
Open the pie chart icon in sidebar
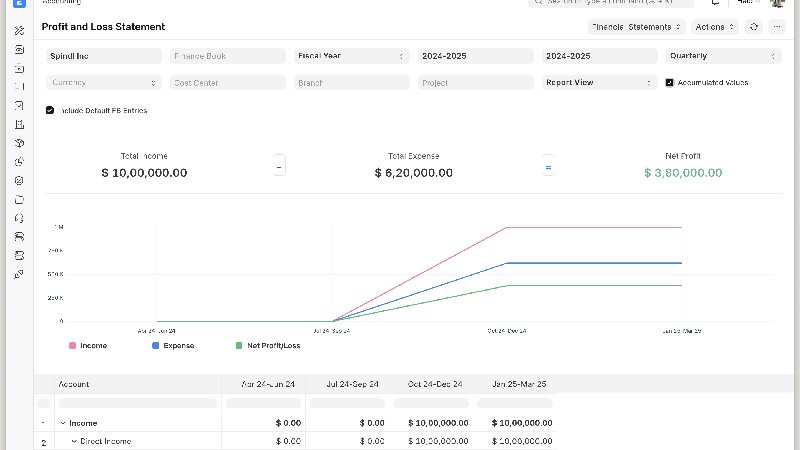[19, 162]
